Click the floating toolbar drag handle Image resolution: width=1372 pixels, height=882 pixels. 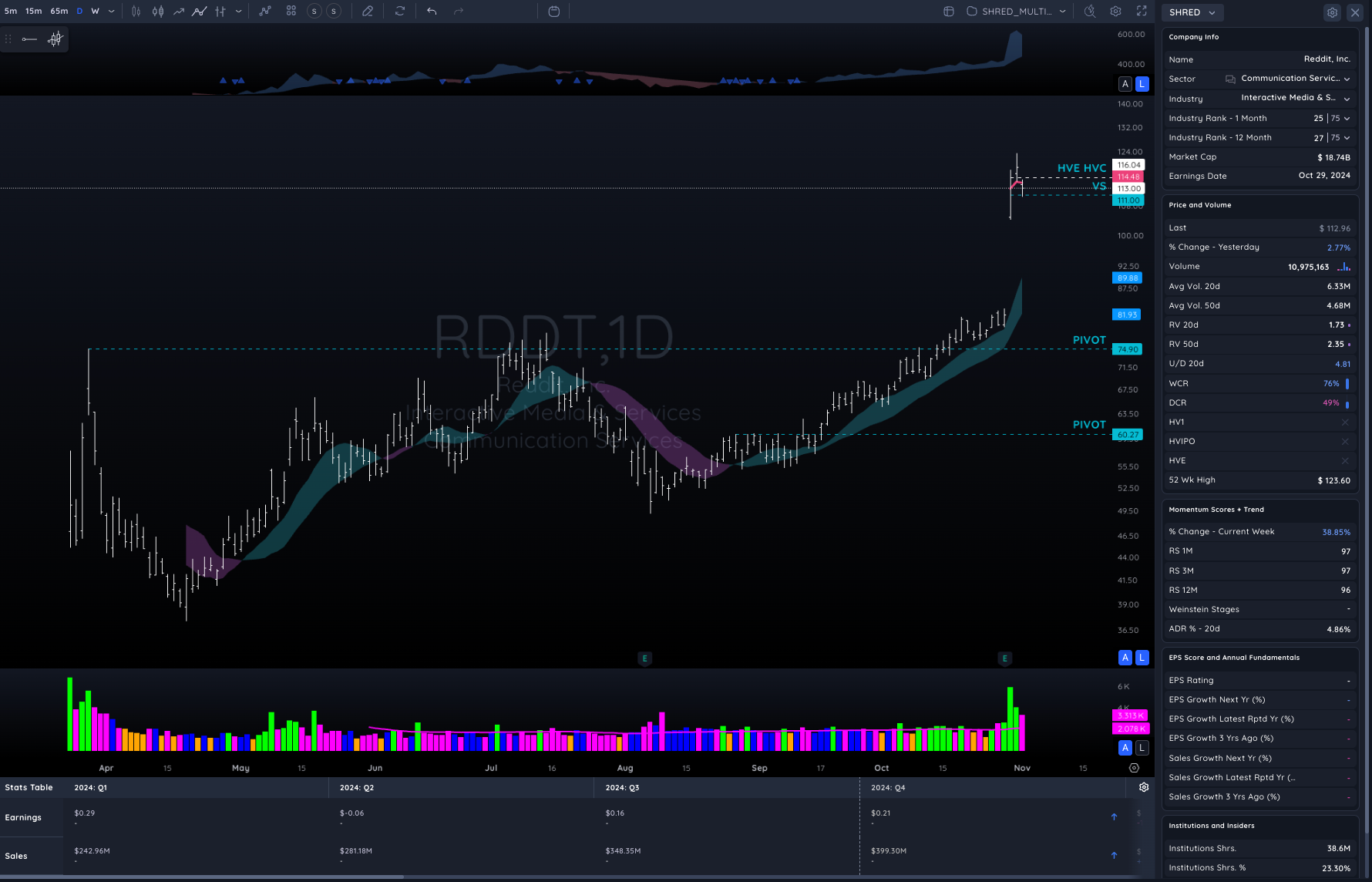pos(8,39)
